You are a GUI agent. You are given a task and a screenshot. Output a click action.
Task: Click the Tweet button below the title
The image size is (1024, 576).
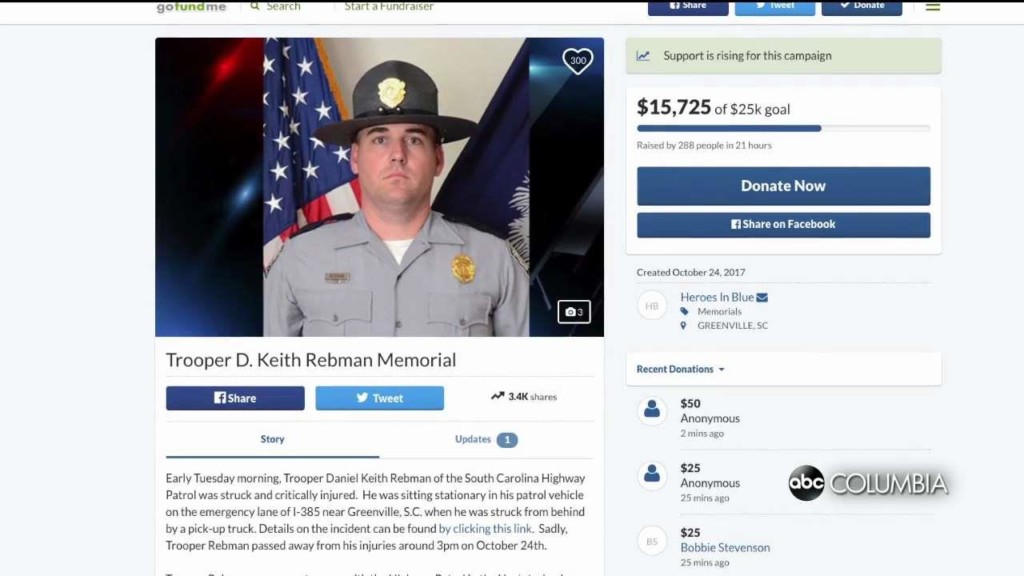coord(379,398)
